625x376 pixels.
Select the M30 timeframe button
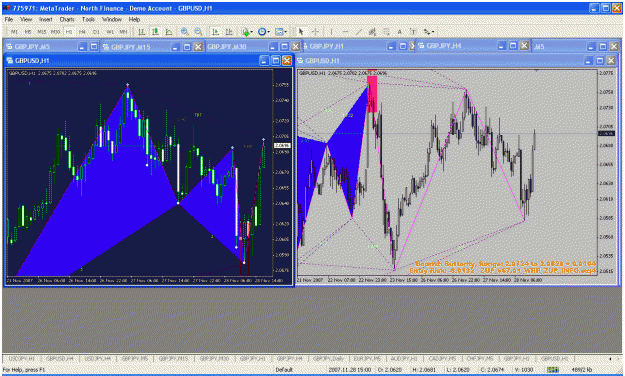pos(55,32)
